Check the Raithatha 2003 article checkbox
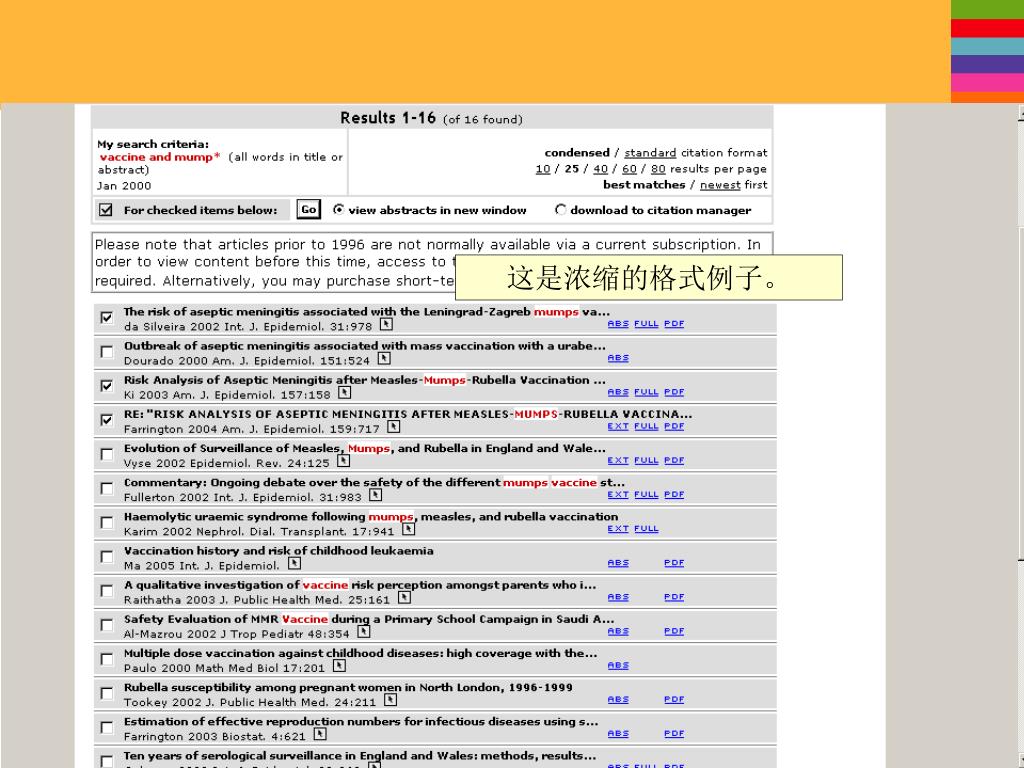1024x768 pixels. pos(106,591)
